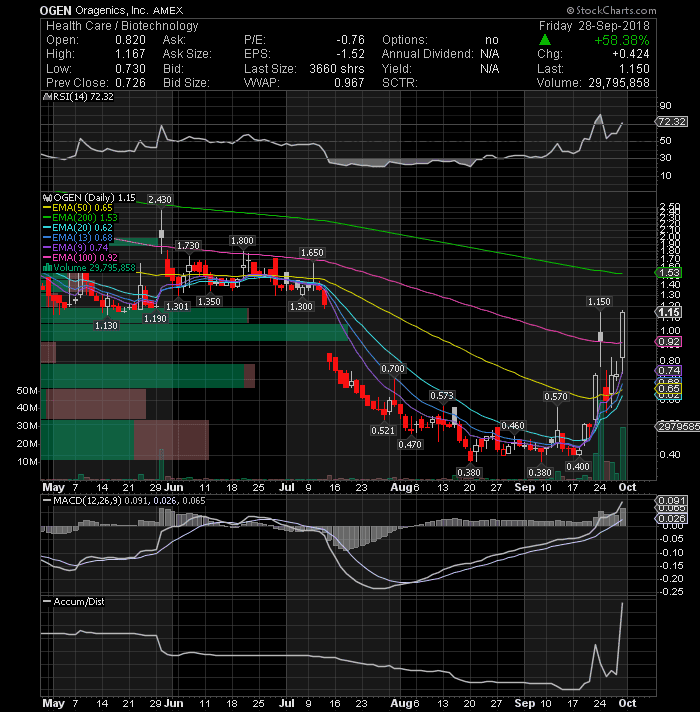Click the RSI(14) indicator label icon
Image resolution: width=700 pixels, height=712 pixels.
[x=48, y=97]
